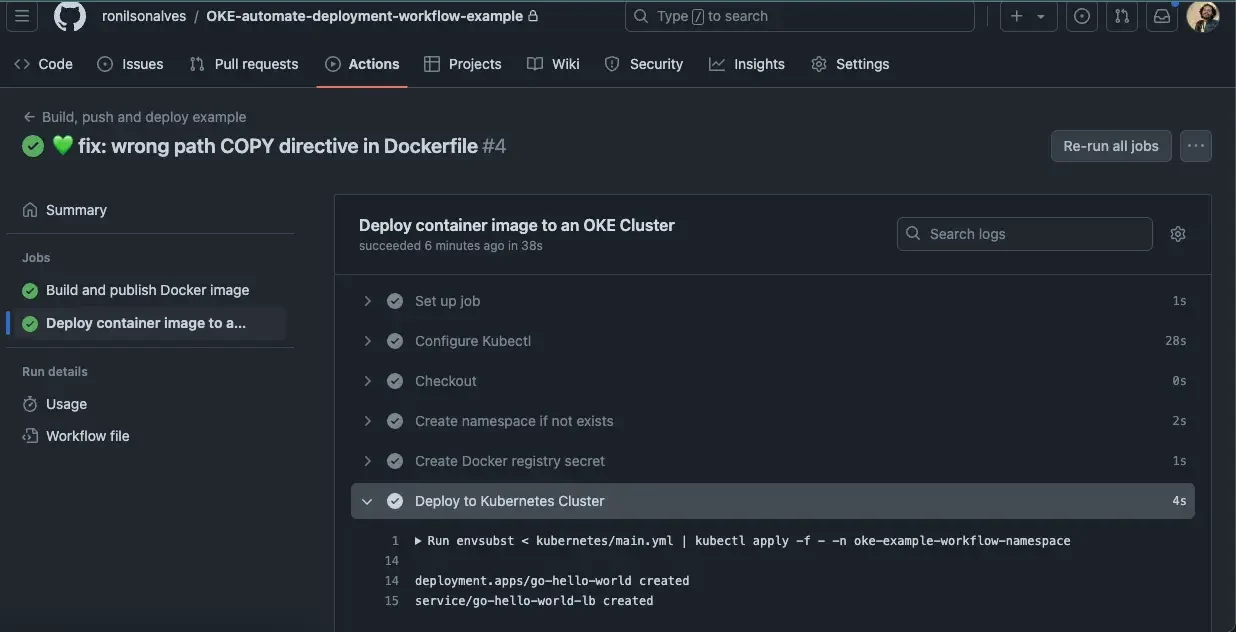This screenshot has width=1236, height=632.
Task: Focus the Search logs field
Action: (1025, 234)
